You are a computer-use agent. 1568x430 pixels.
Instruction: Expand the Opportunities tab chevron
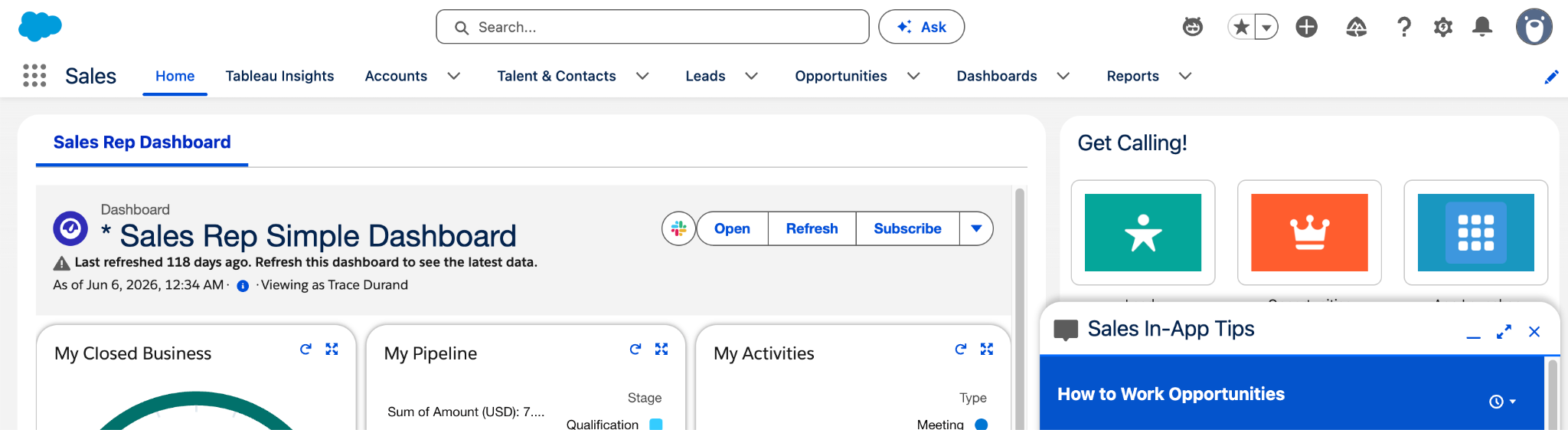(913, 76)
